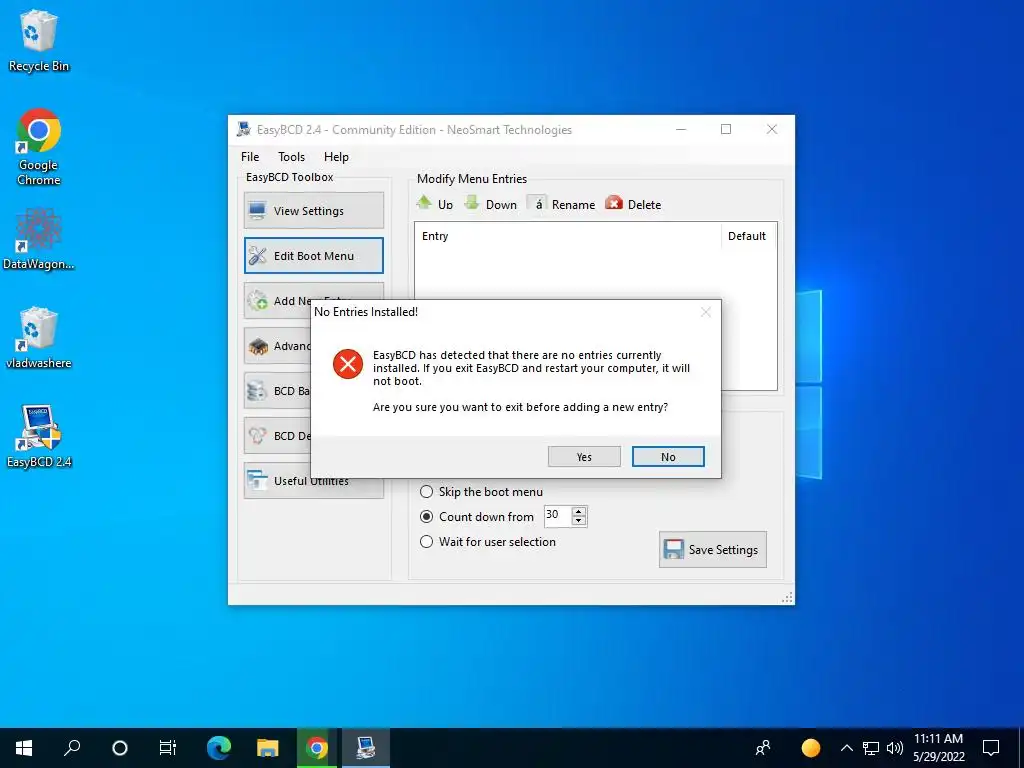
Task: Increase countdown with up spinner arrow
Action: [579, 511]
